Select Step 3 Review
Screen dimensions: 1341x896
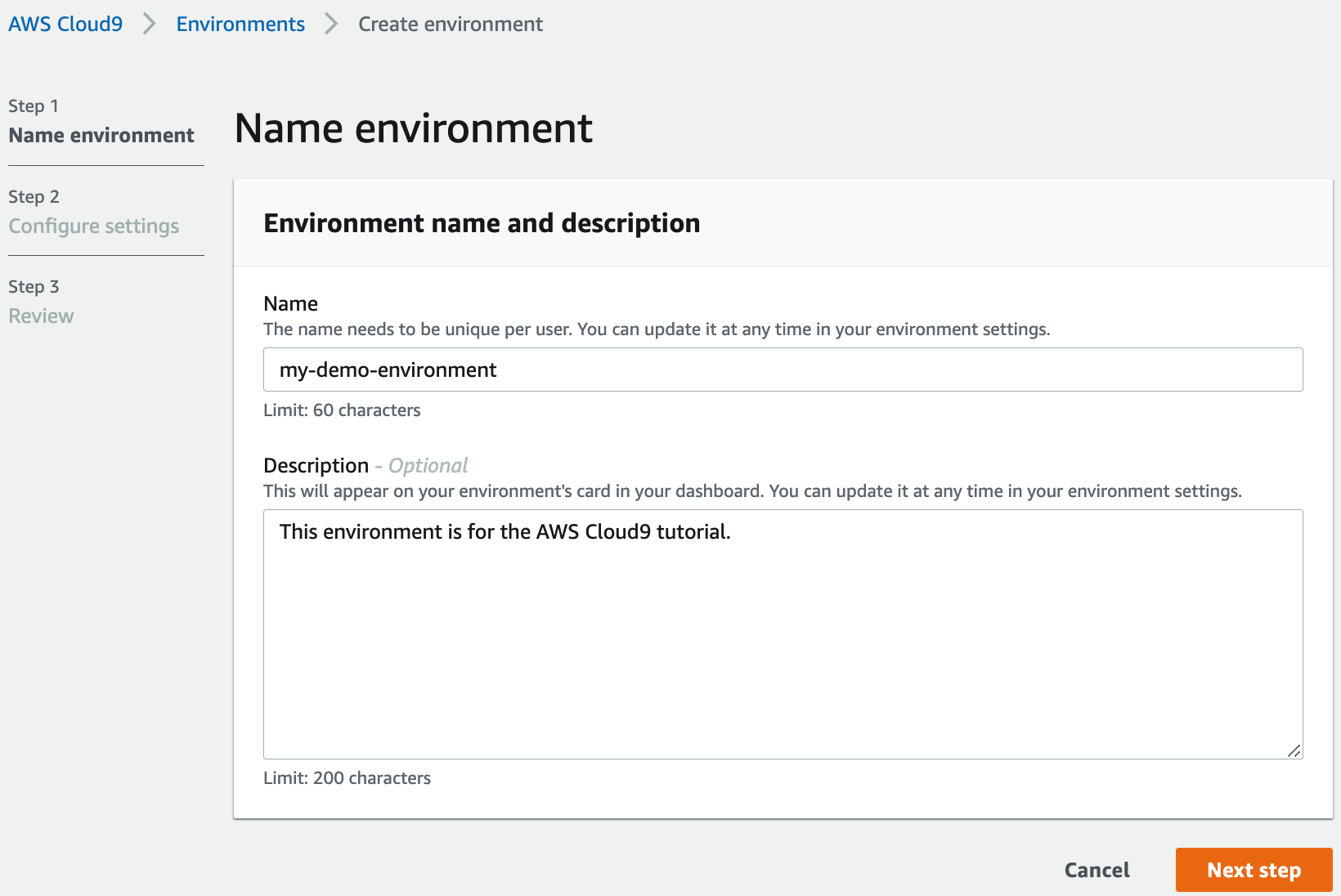click(x=41, y=316)
